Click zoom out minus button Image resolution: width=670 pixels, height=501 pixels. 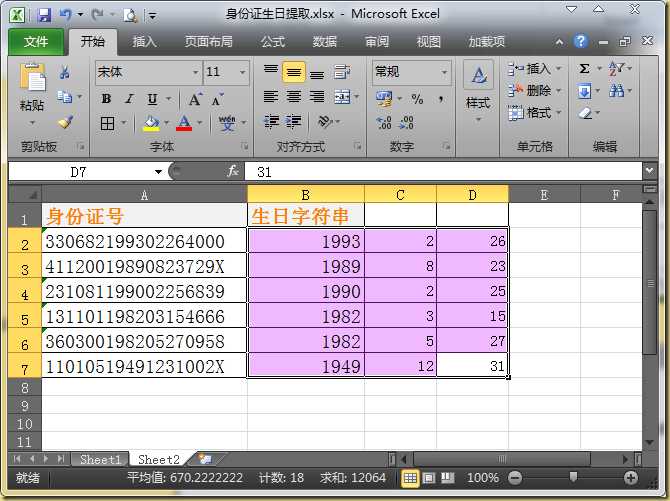pos(515,478)
